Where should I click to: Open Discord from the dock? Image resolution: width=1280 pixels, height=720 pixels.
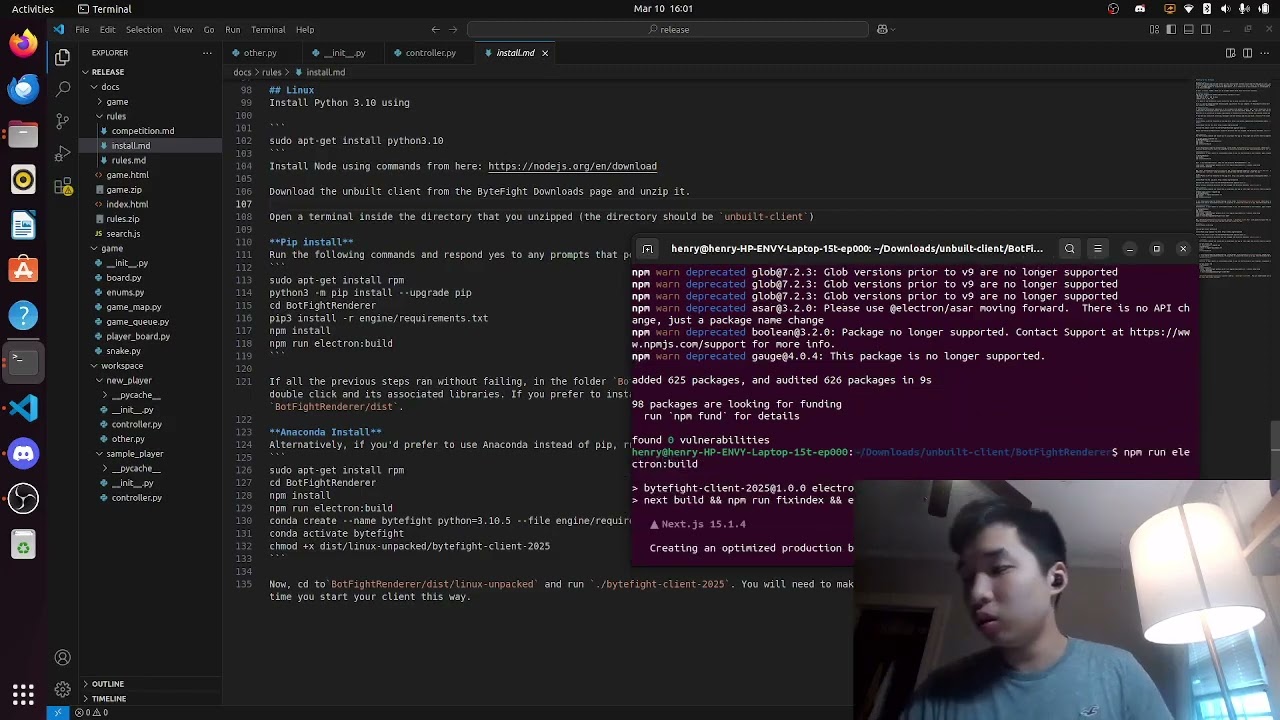point(23,453)
